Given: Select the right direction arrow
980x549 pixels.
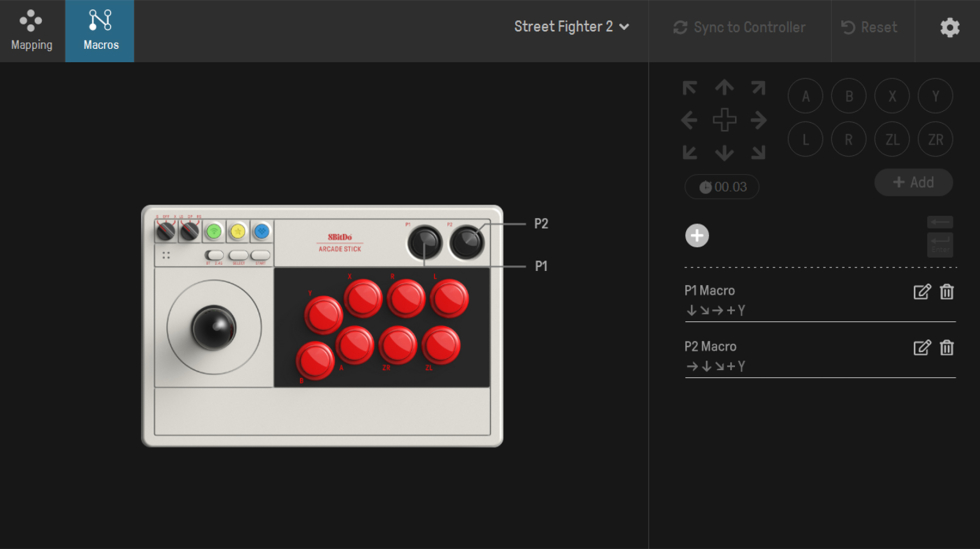Looking at the screenshot, I should (759, 120).
